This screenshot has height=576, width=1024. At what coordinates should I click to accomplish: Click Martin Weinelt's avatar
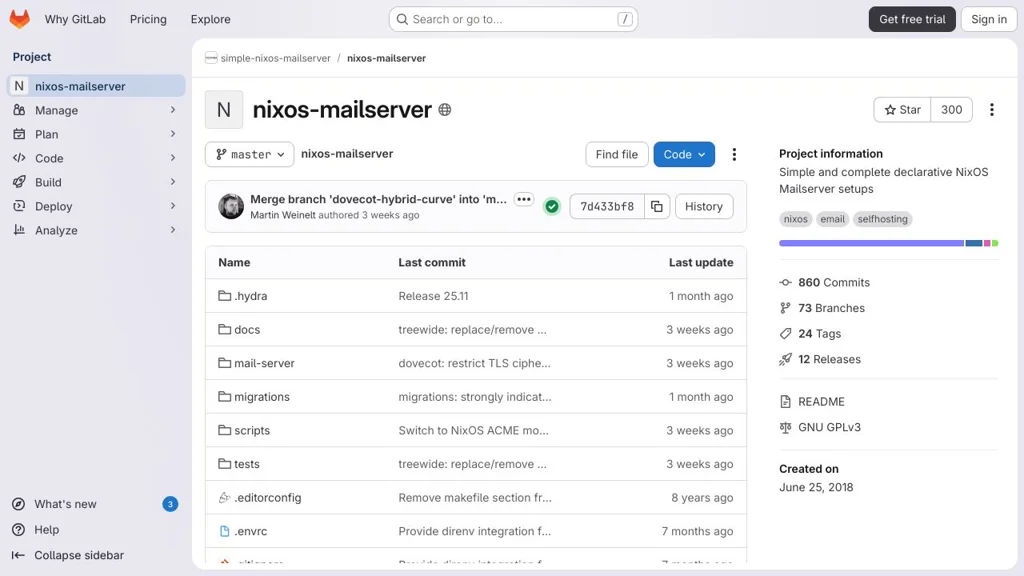231,207
